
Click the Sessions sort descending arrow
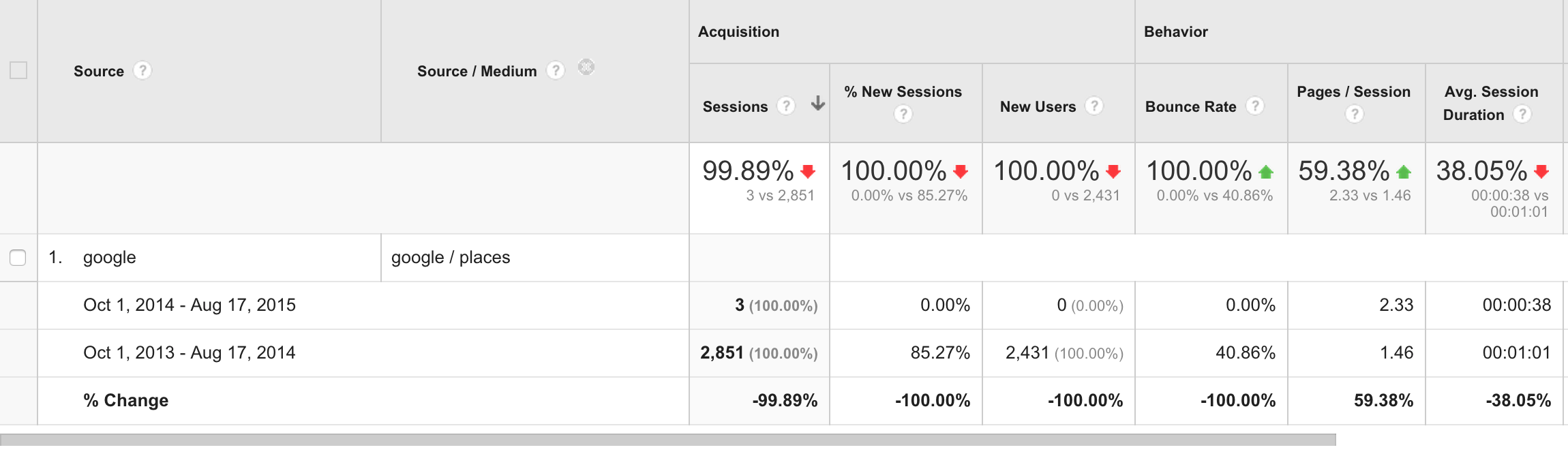(x=817, y=104)
